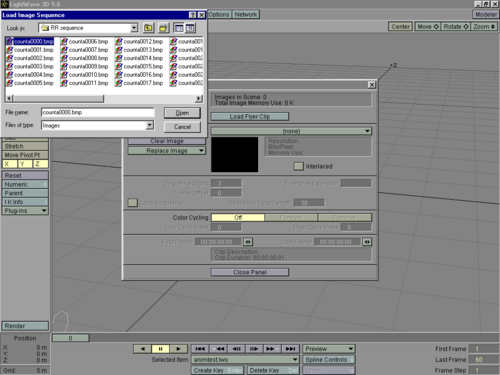The image size is (500, 375).
Task: Click Open in file dialog
Action: [x=182, y=113]
